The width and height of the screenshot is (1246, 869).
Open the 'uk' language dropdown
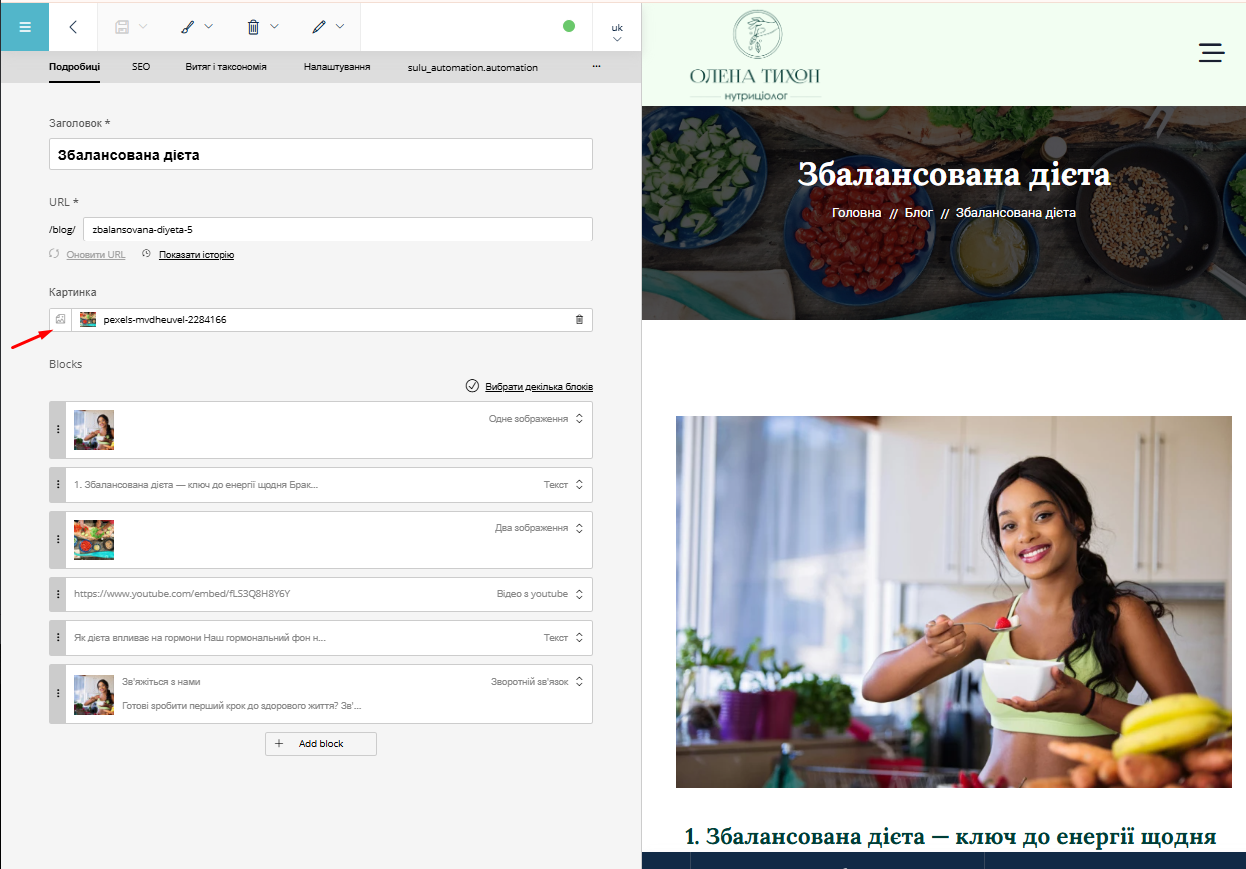(x=617, y=32)
